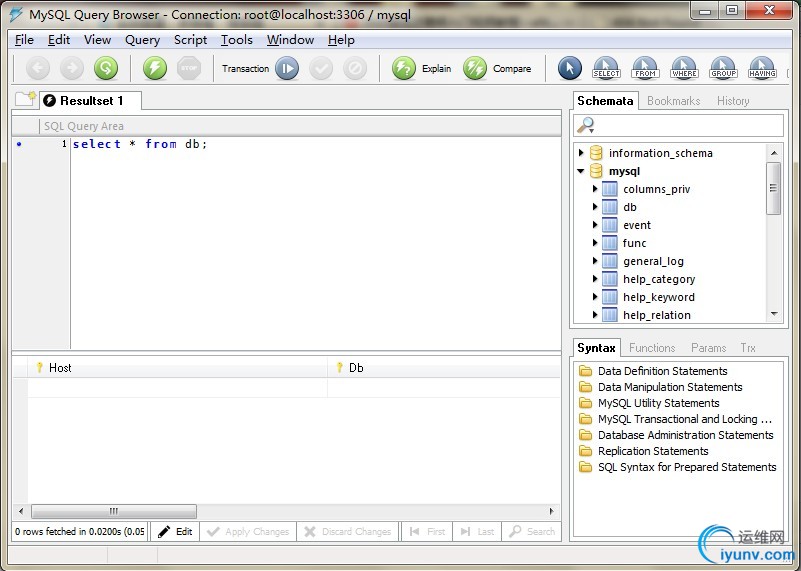
Task: Switch to the Params tab
Action: [x=709, y=348]
